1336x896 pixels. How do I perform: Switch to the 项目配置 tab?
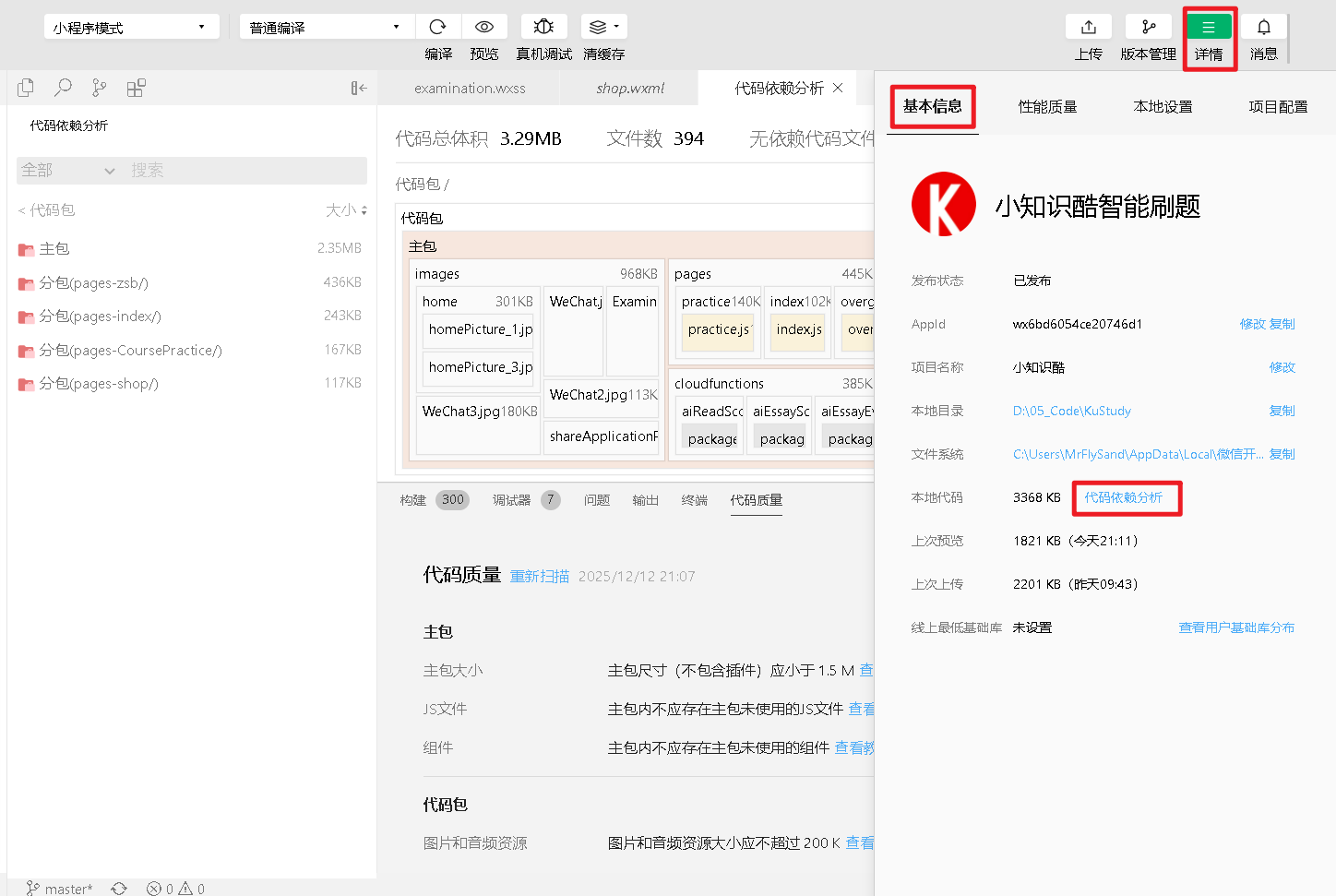(1278, 106)
